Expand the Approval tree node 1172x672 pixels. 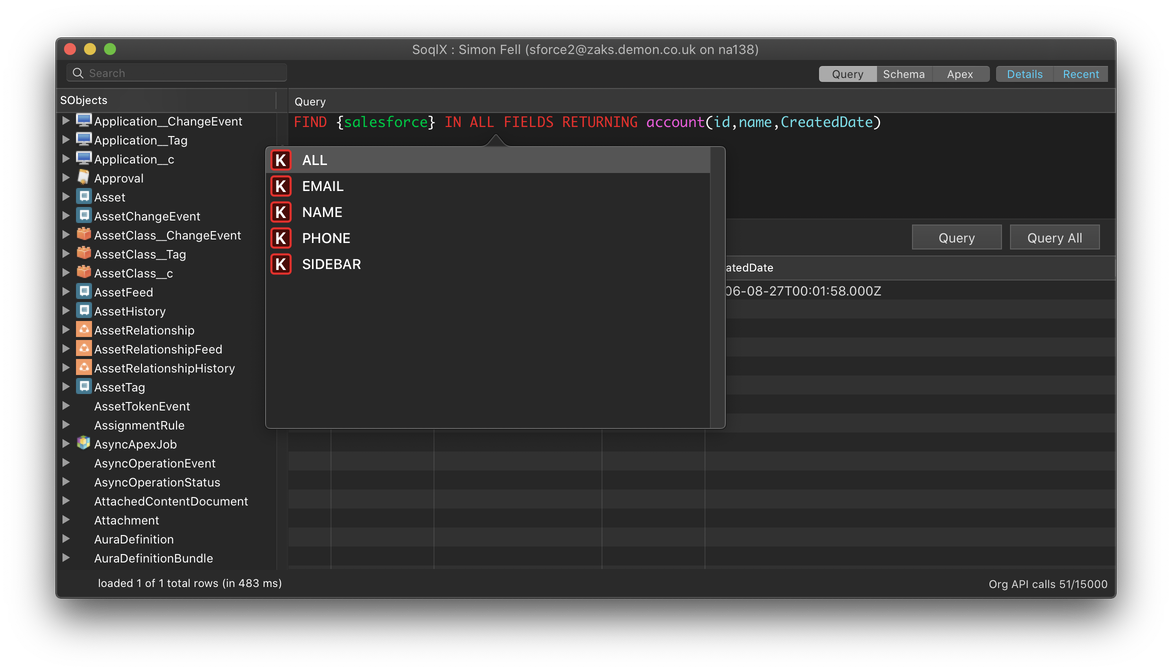(x=66, y=178)
